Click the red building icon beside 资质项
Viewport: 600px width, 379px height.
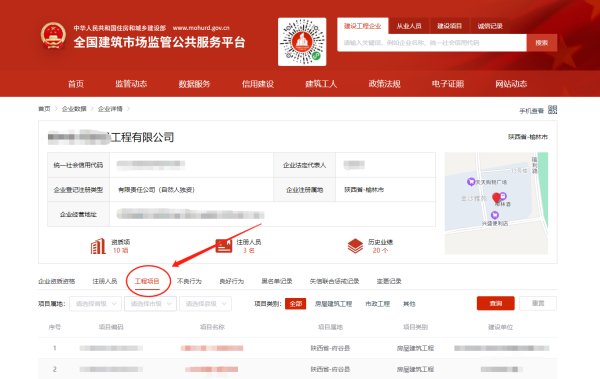click(98, 246)
